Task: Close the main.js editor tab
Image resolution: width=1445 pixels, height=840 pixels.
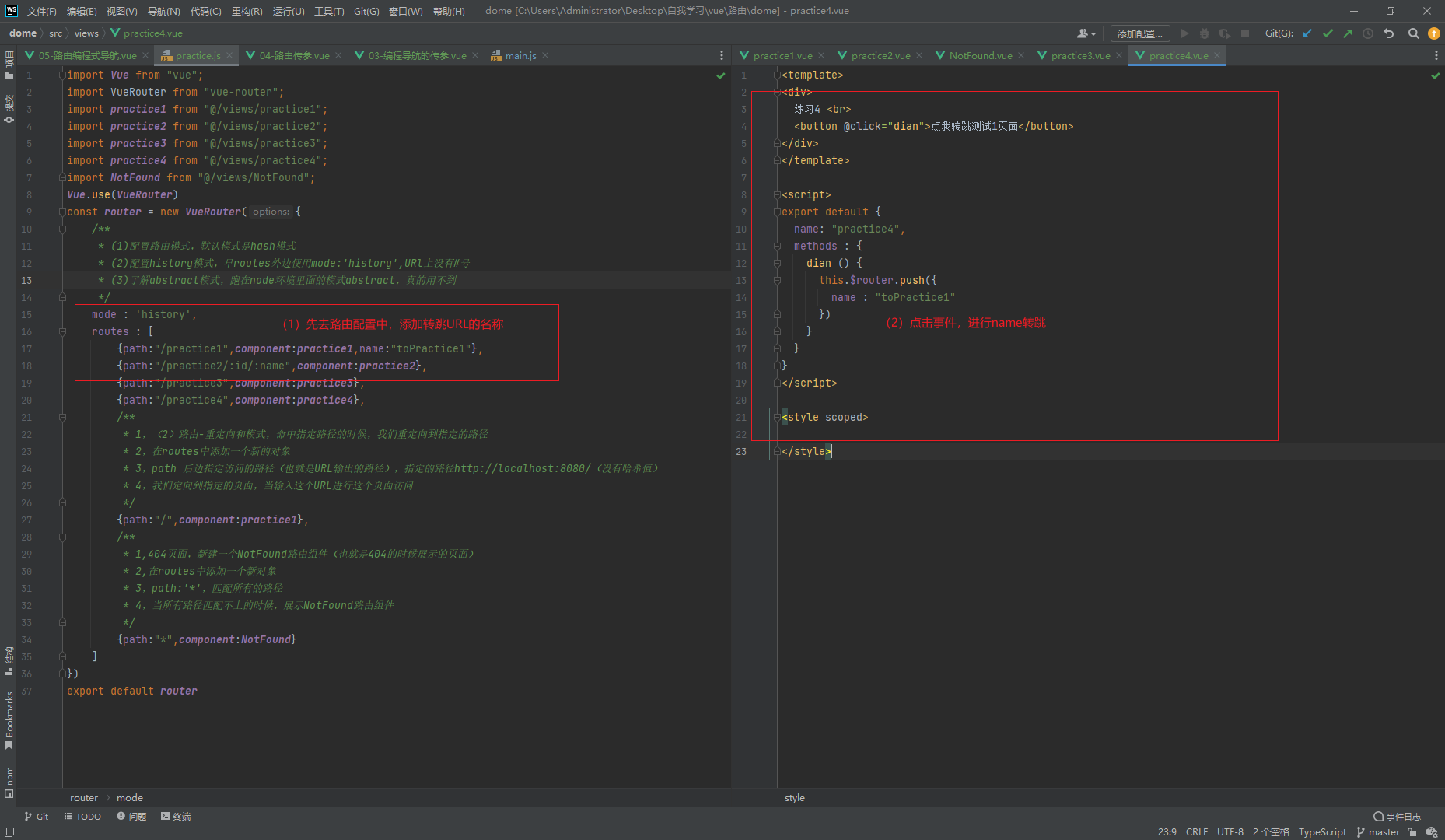Action: click(x=545, y=55)
